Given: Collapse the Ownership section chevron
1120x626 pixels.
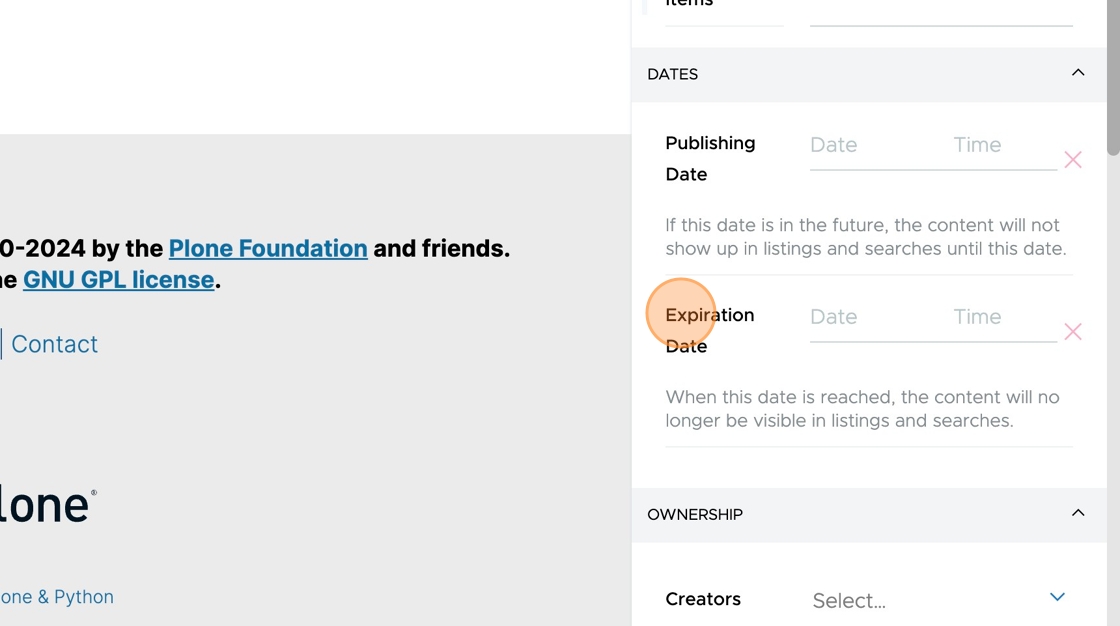Looking at the screenshot, I should click(x=1078, y=513).
